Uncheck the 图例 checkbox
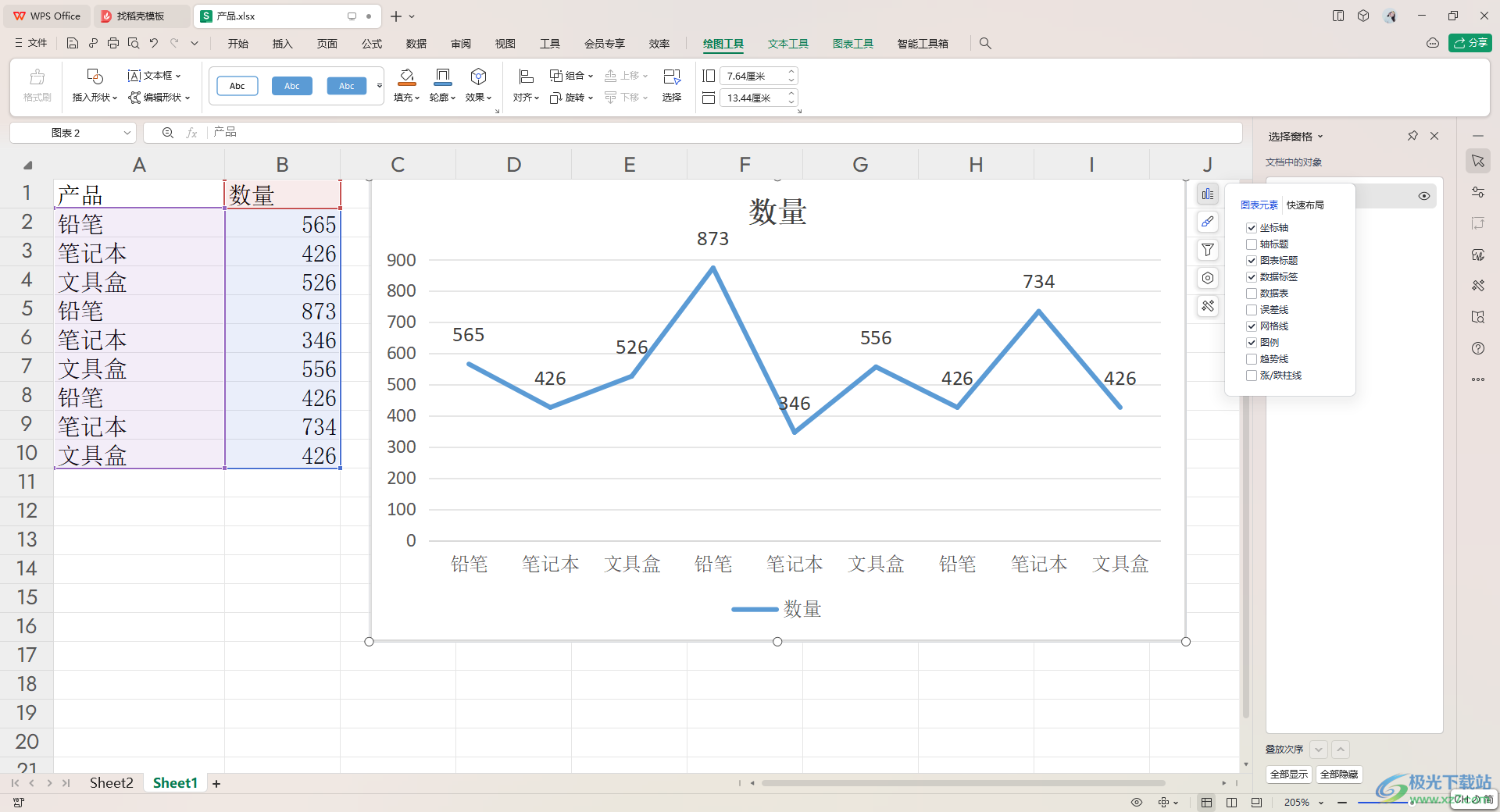This screenshot has width=1500, height=812. pos(1252,343)
